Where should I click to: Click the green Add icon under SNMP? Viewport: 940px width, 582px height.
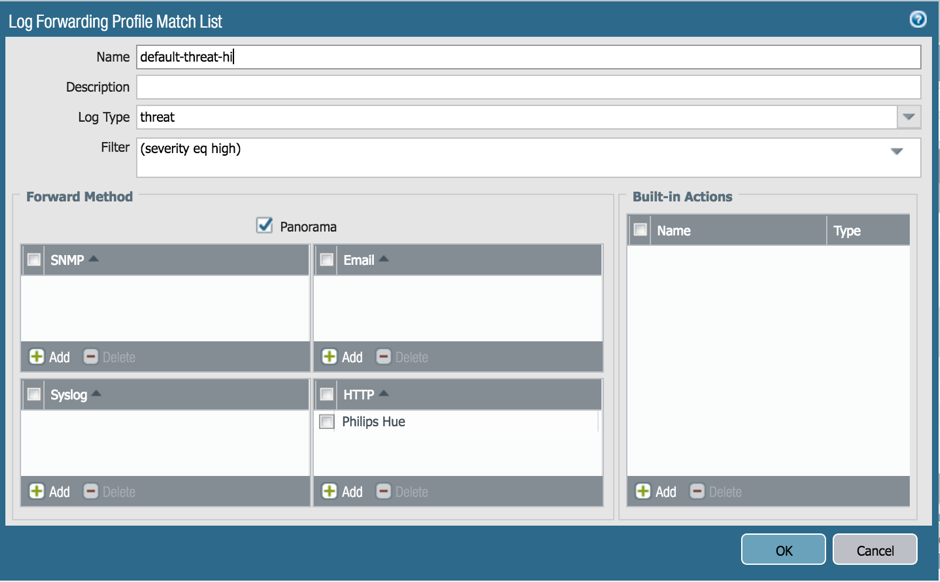click(37, 357)
